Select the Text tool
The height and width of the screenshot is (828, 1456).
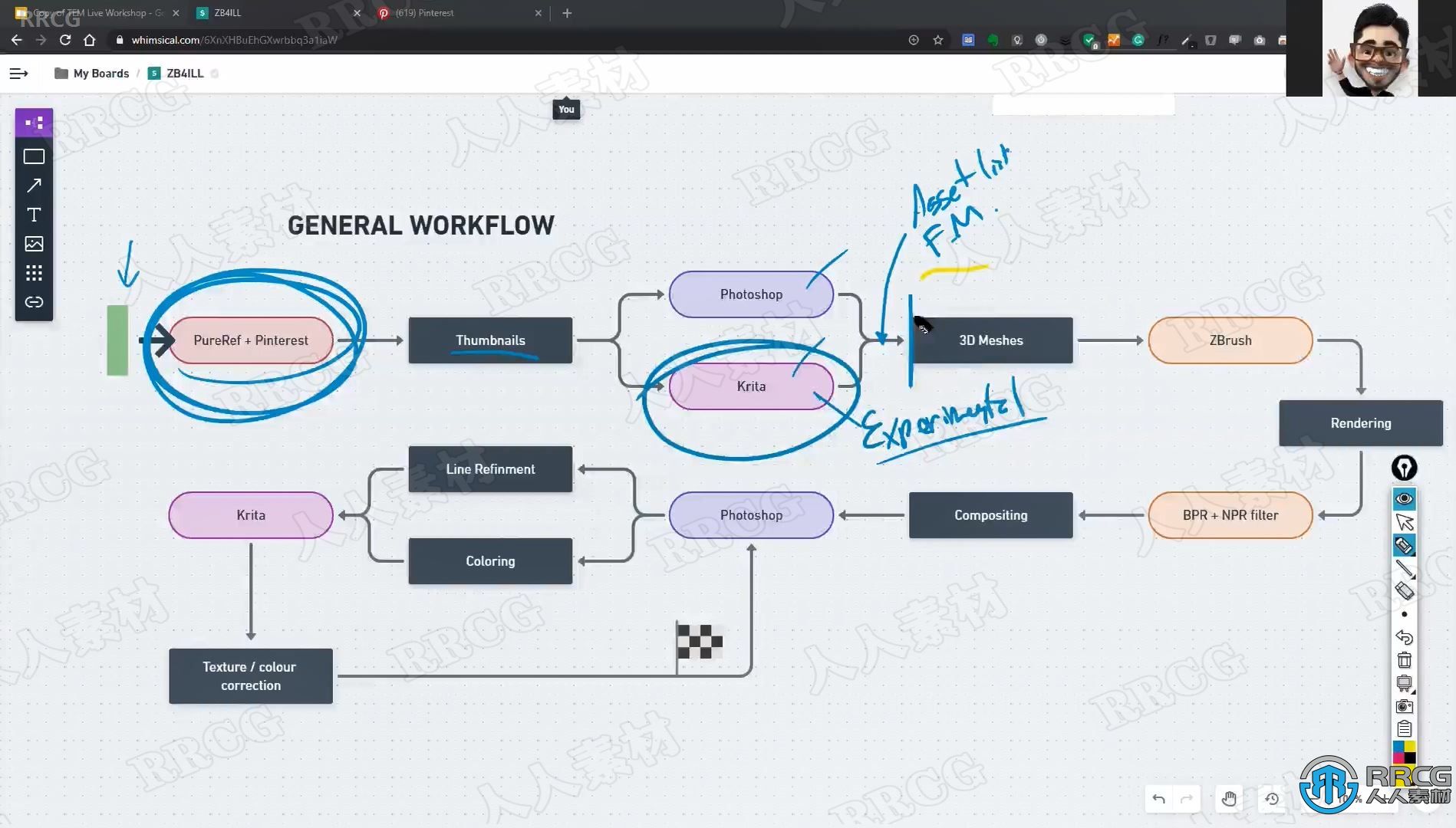pos(34,215)
